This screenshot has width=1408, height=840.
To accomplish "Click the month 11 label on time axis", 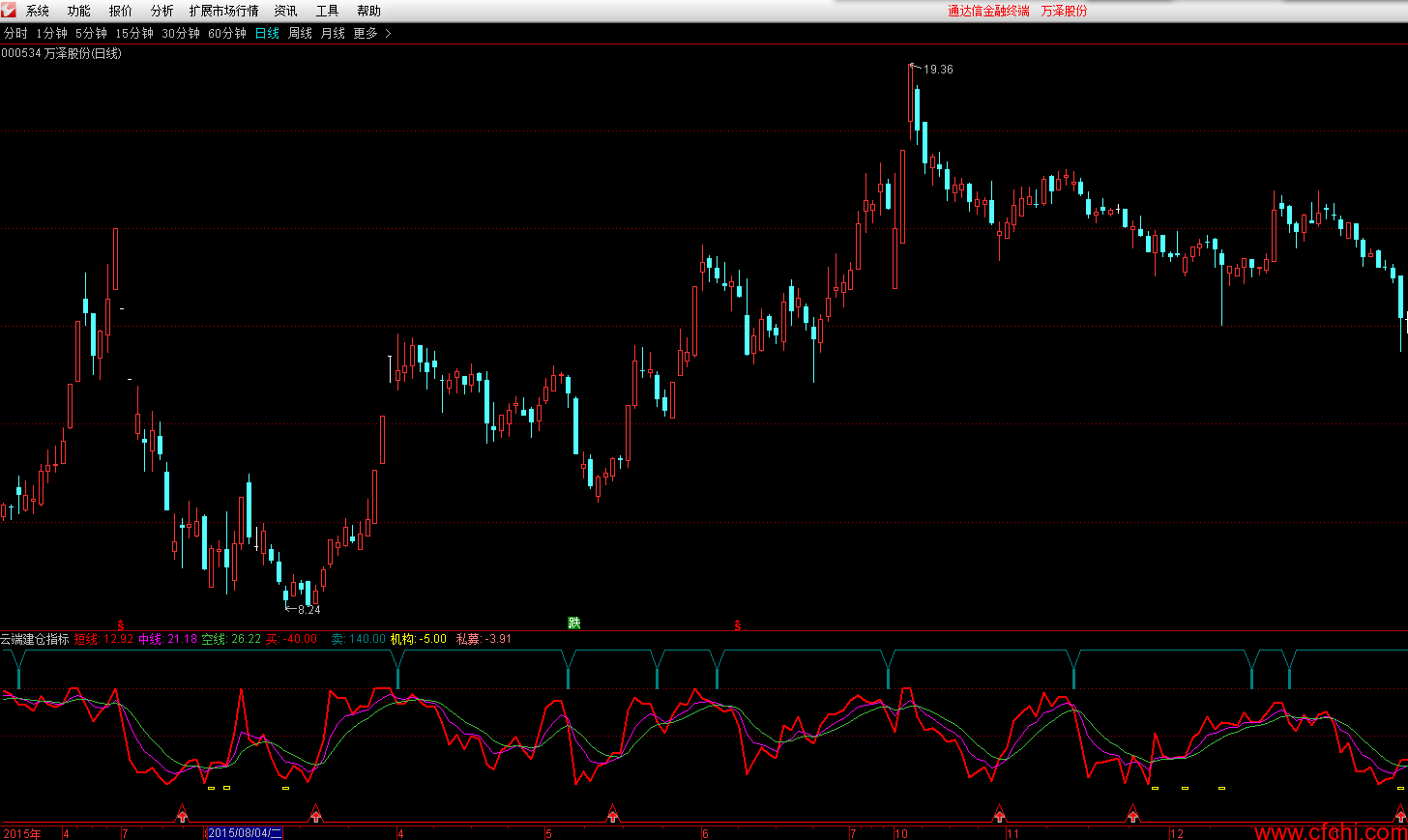I will [x=1013, y=833].
